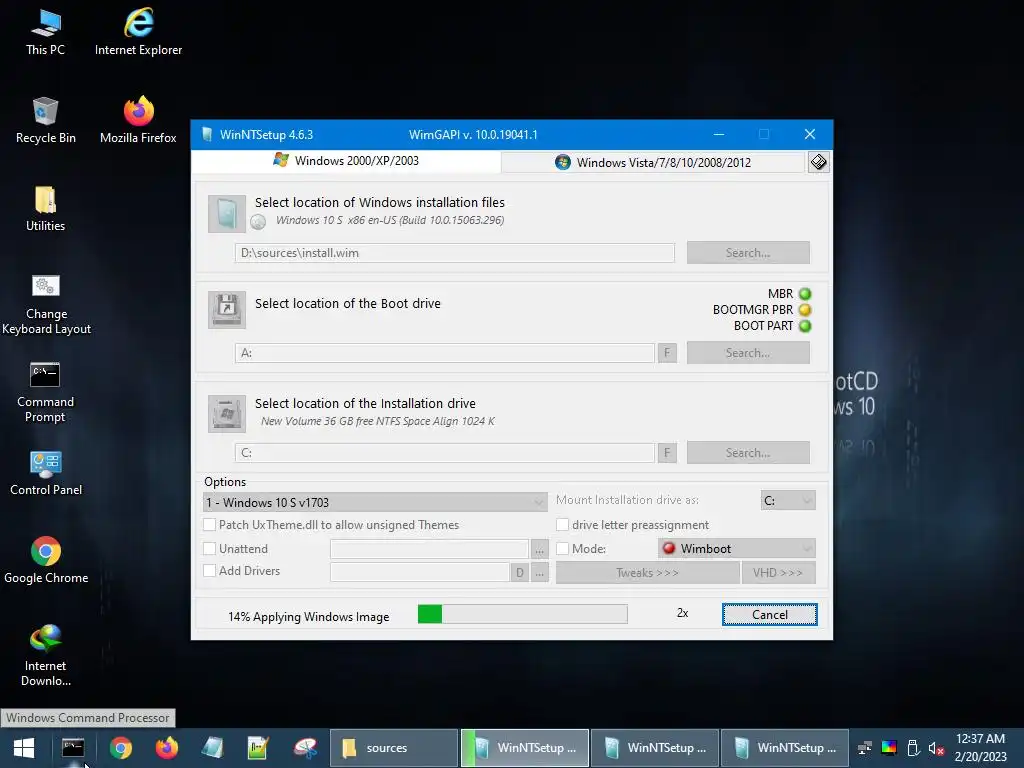Switch to sources folder taskbar window

(x=393, y=748)
